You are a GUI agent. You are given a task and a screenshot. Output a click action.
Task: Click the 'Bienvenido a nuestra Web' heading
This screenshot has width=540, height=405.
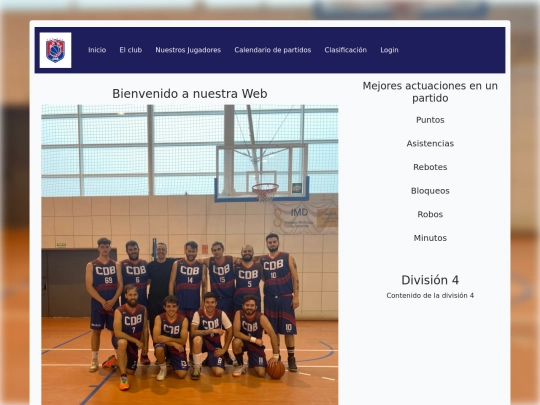click(190, 94)
